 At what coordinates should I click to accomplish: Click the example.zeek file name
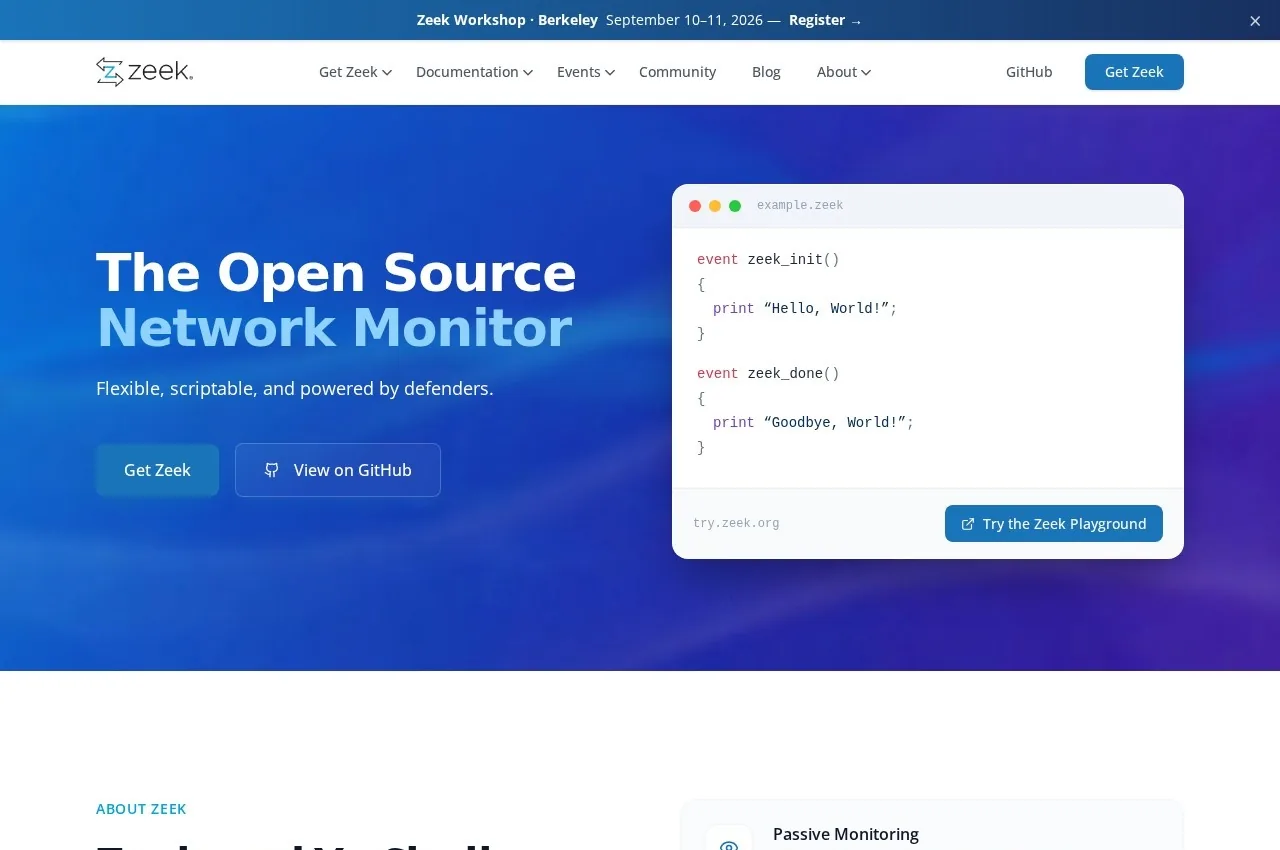pyautogui.click(x=800, y=206)
